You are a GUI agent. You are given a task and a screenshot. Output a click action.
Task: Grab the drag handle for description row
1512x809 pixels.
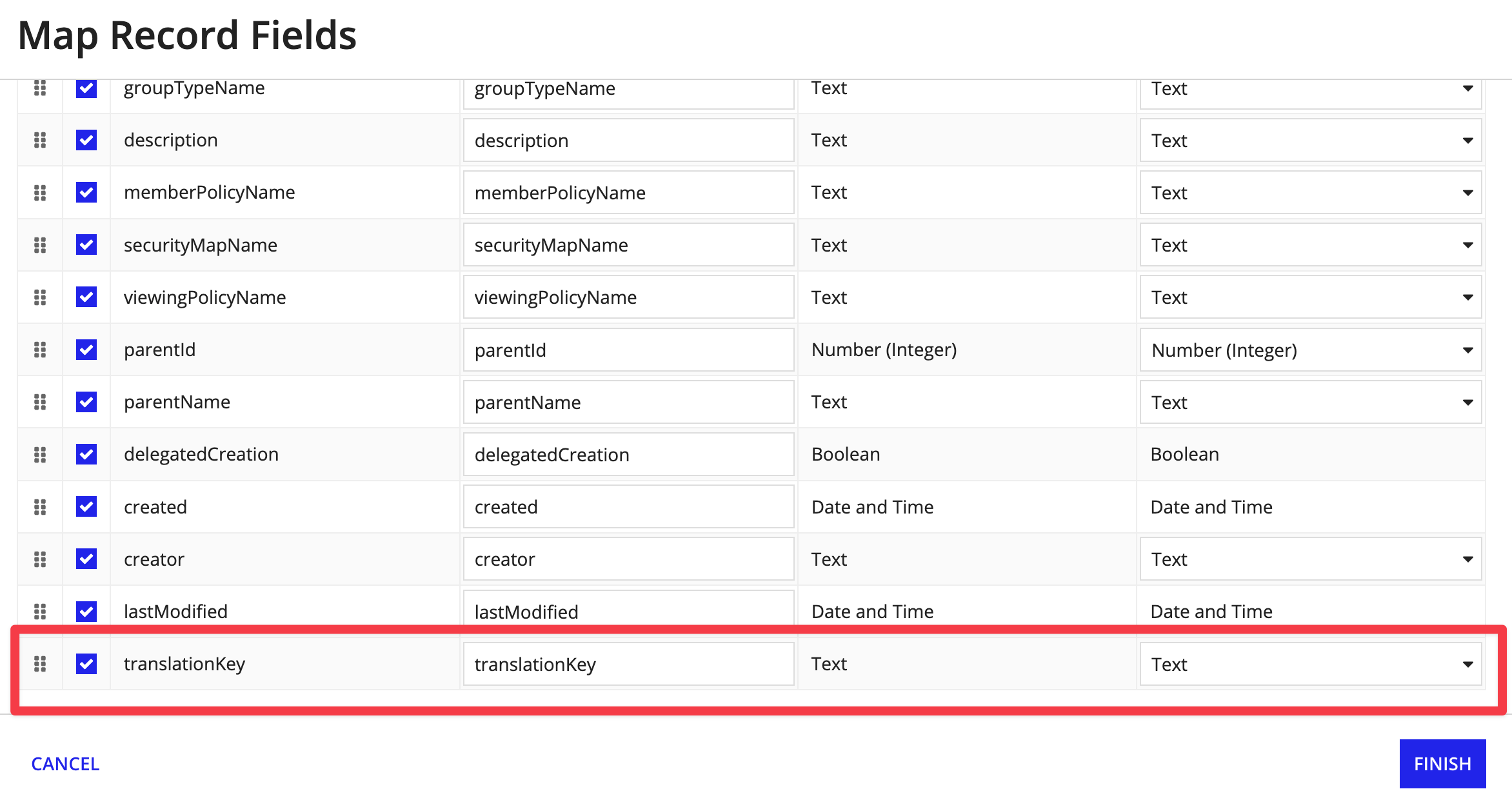(x=40, y=140)
